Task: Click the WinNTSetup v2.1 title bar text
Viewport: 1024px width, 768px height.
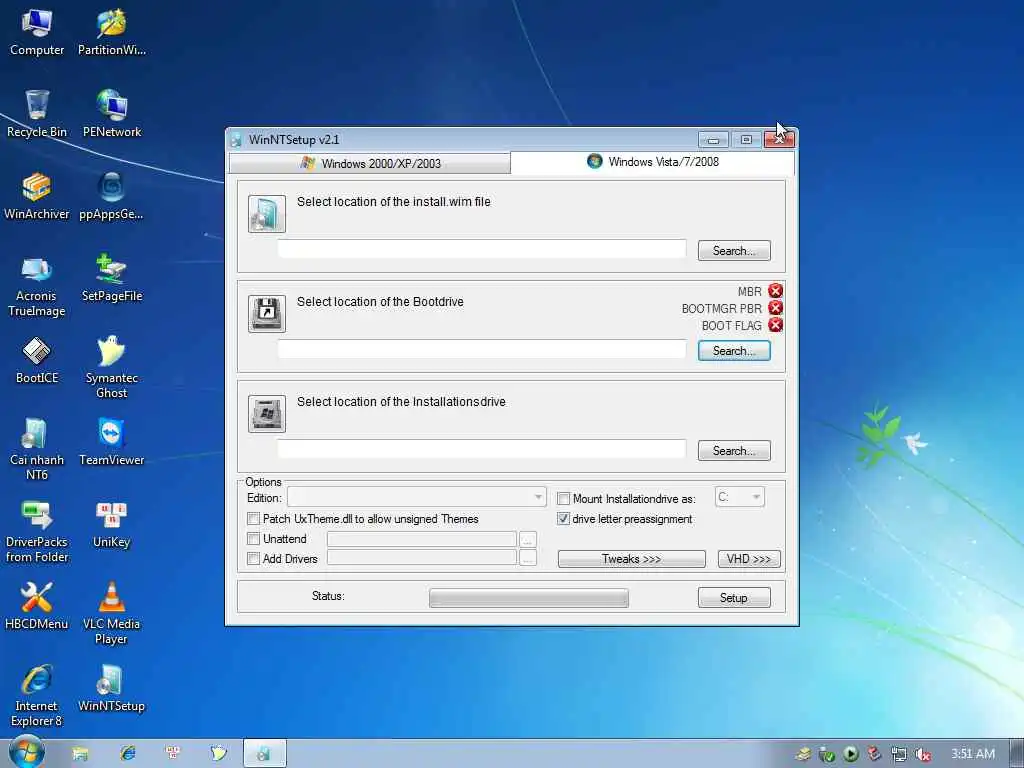Action: pos(294,140)
